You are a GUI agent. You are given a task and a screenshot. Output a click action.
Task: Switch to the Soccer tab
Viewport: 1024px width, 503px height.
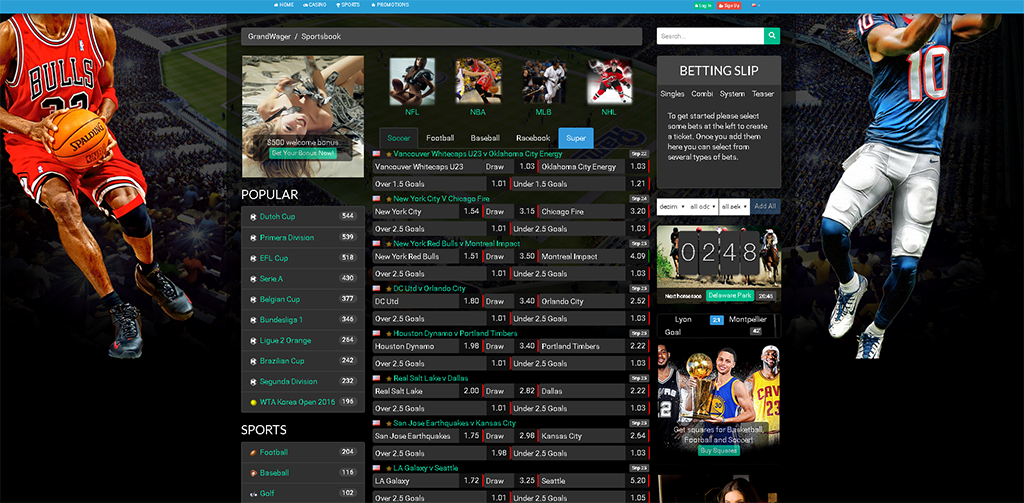pos(398,138)
